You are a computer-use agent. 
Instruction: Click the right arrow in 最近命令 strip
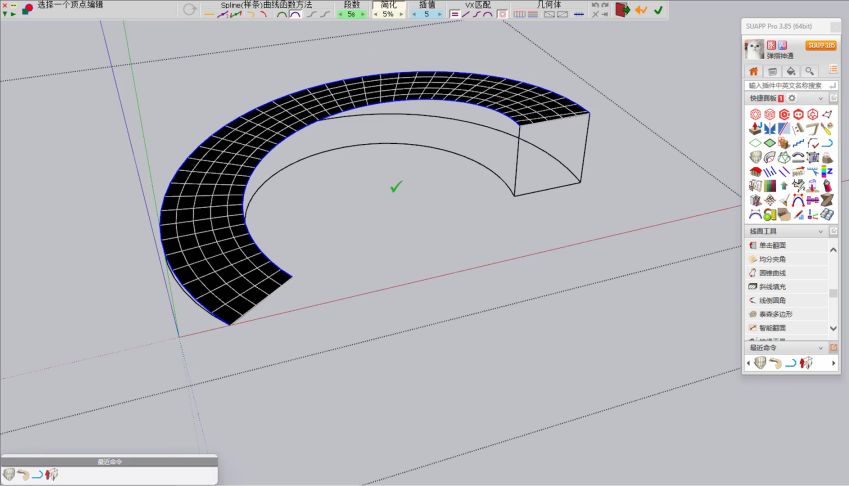click(833, 363)
